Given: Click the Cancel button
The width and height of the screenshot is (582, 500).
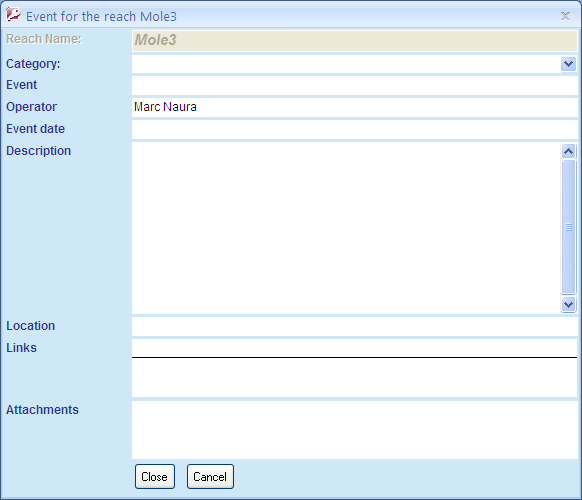Looking at the screenshot, I should click(210, 477).
